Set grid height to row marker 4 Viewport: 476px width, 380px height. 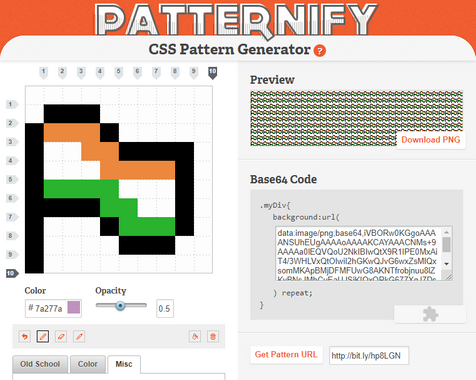point(12,161)
